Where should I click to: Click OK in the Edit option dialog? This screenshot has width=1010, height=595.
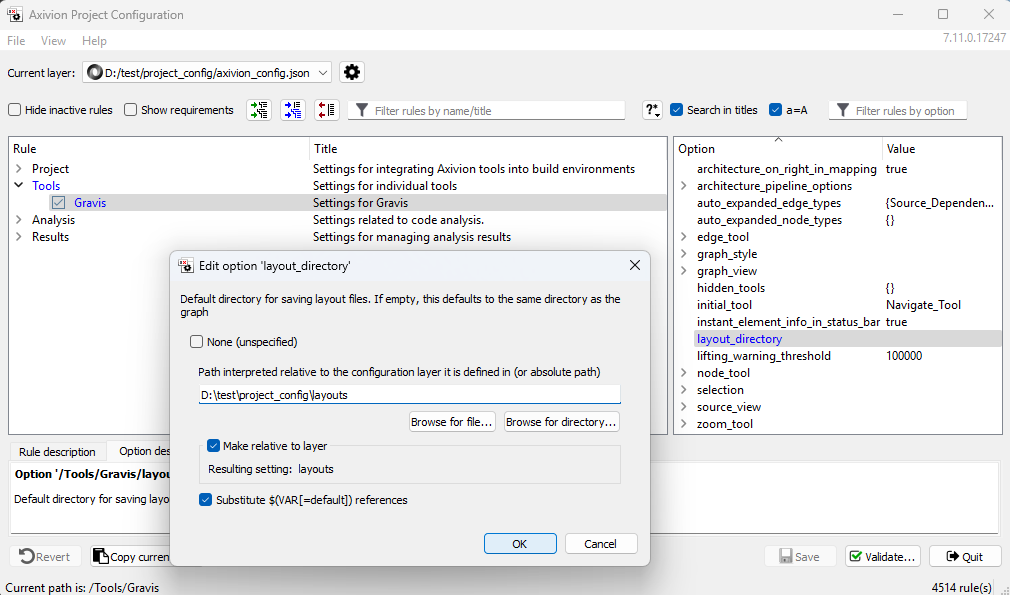coord(520,543)
